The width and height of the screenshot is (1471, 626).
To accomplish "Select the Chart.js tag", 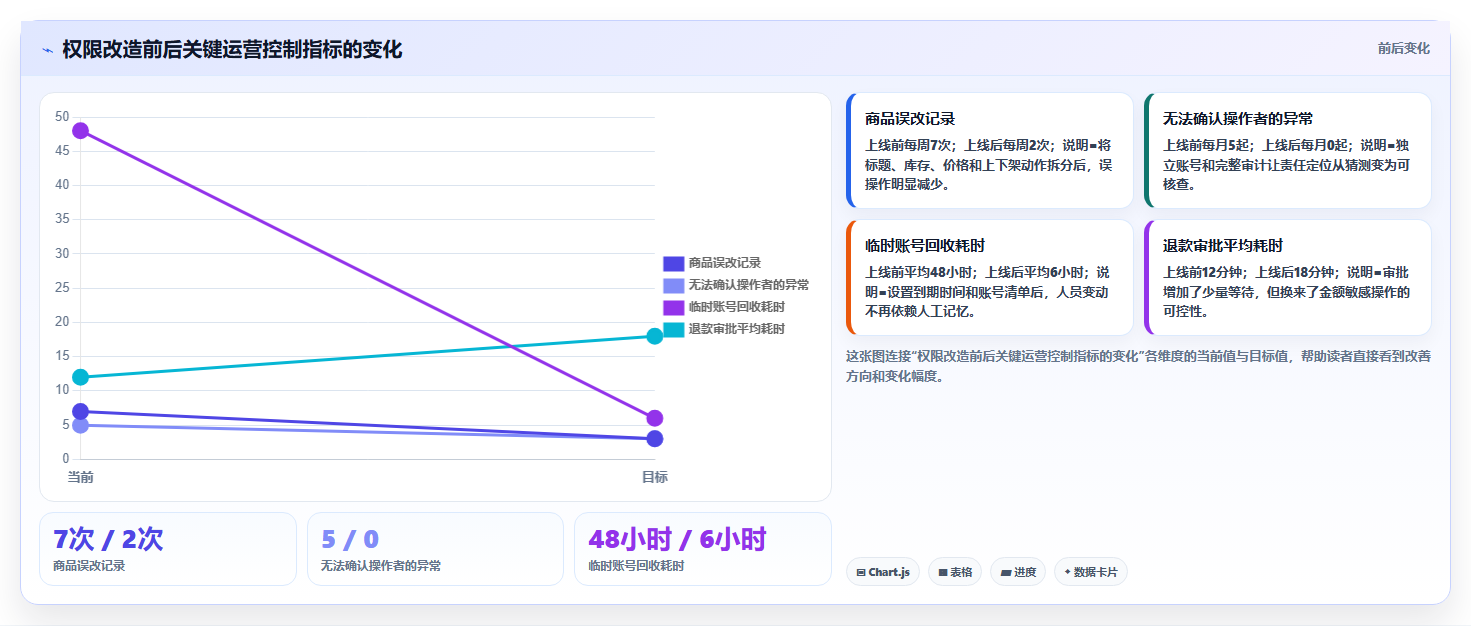I will click(x=883, y=572).
